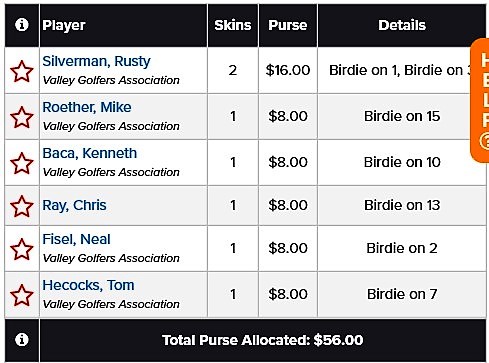
Task: Click the info icon beside Total Purse Allocated
Action: [x=22, y=340]
